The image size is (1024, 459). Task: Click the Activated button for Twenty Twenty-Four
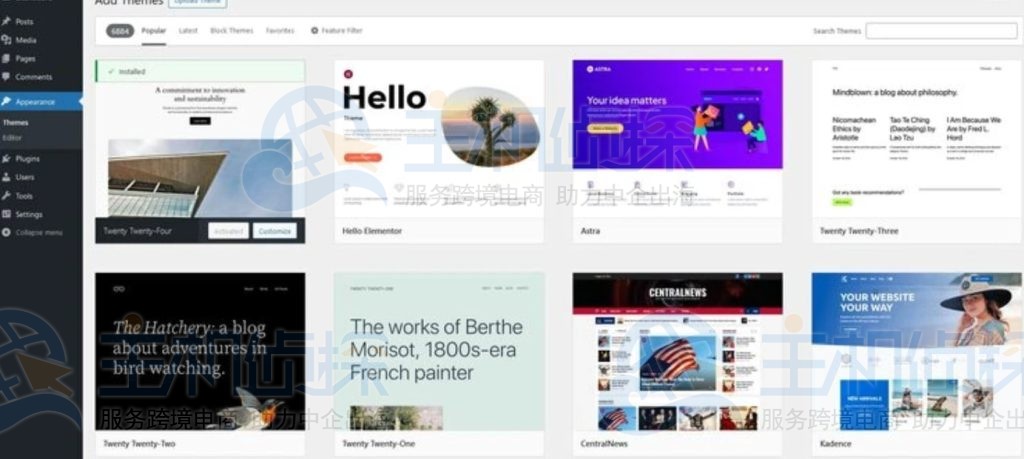coord(229,231)
